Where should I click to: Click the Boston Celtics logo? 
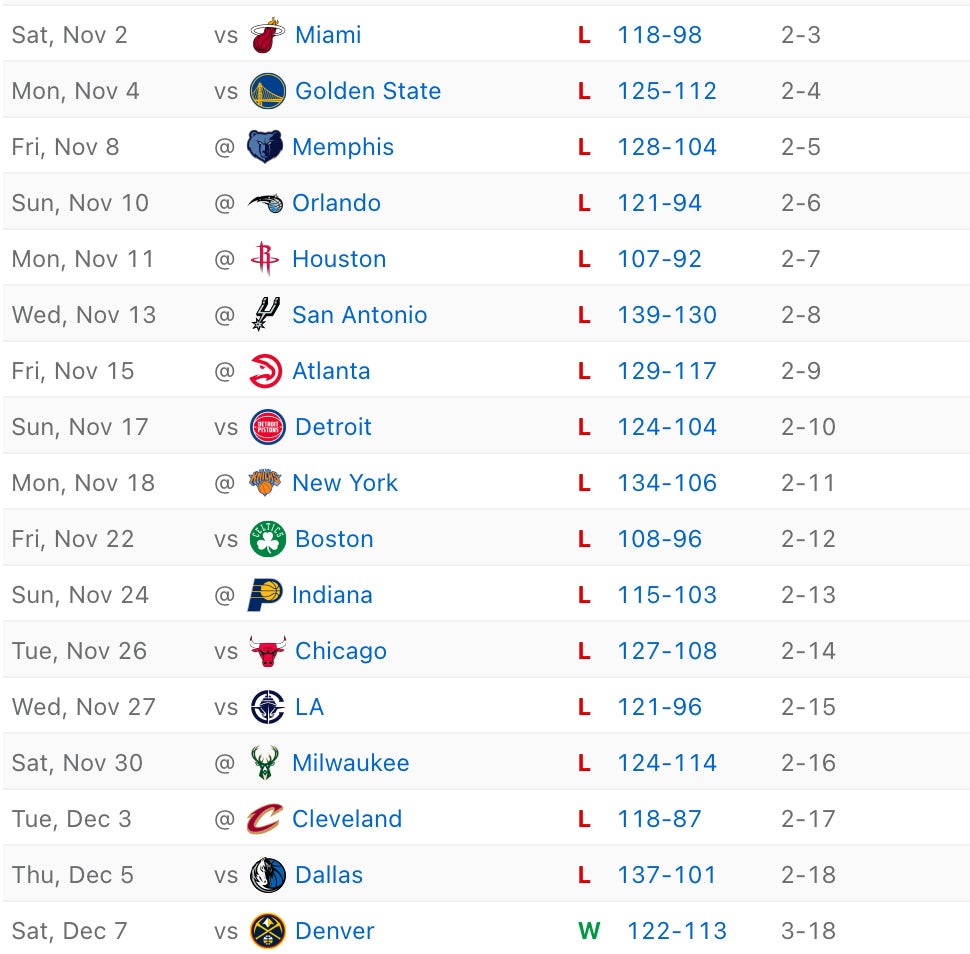click(x=267, y=539)
